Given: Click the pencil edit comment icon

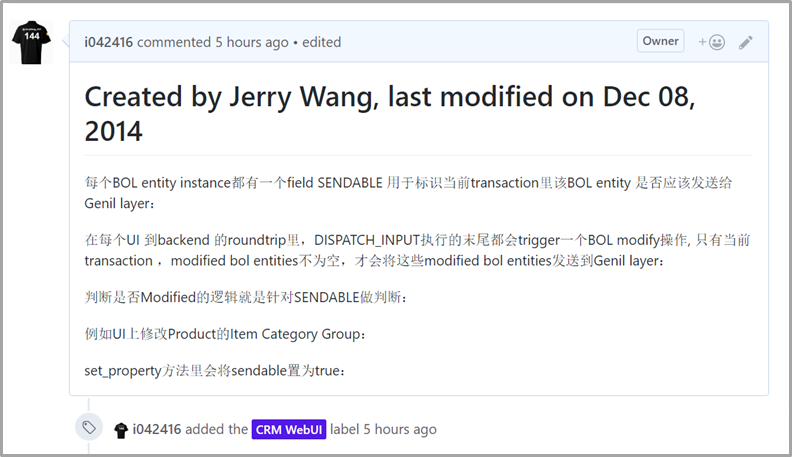Looking at the screenshot, I should tap(745, 42).
